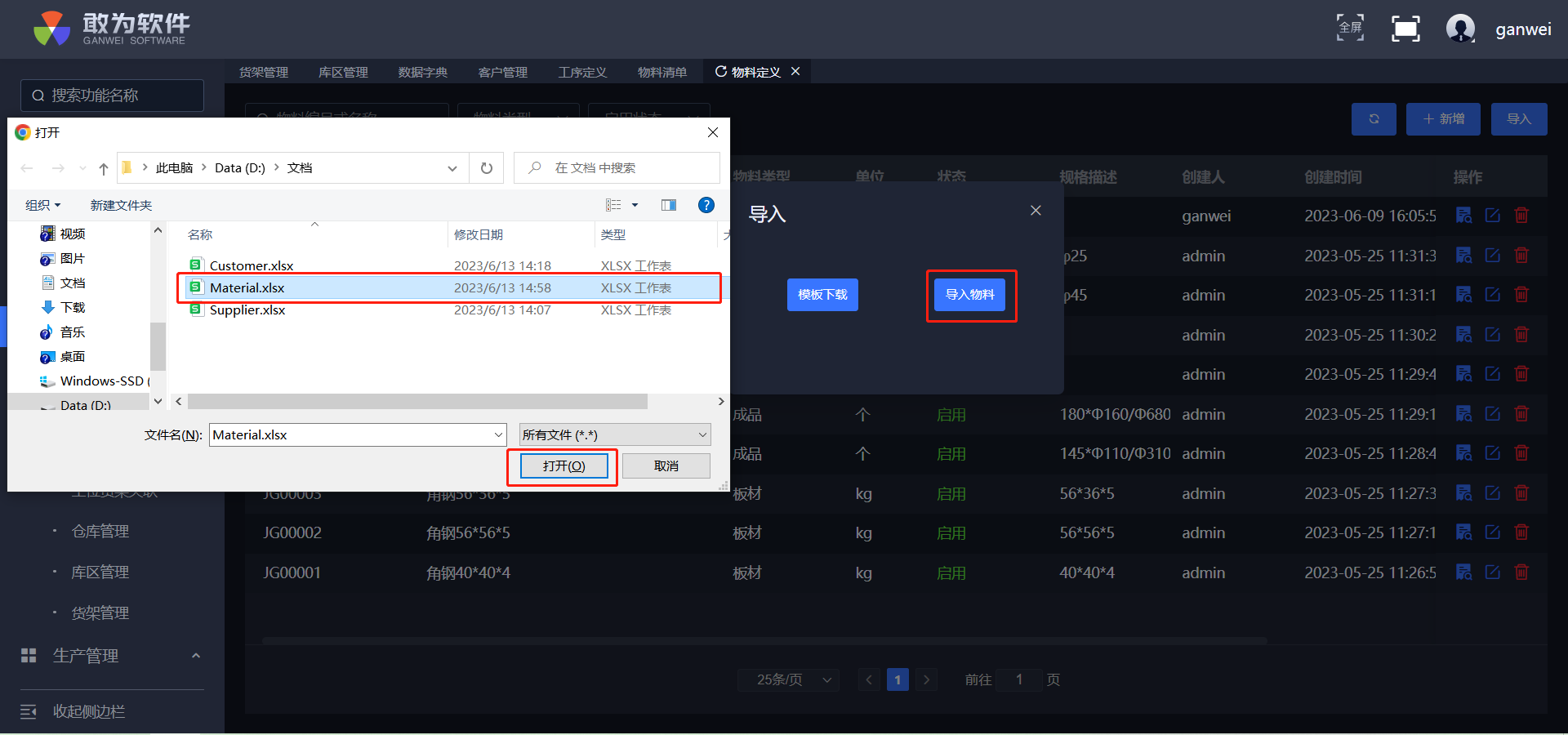
Task: Sort file list by 修改日期 column
Action: 479,234
